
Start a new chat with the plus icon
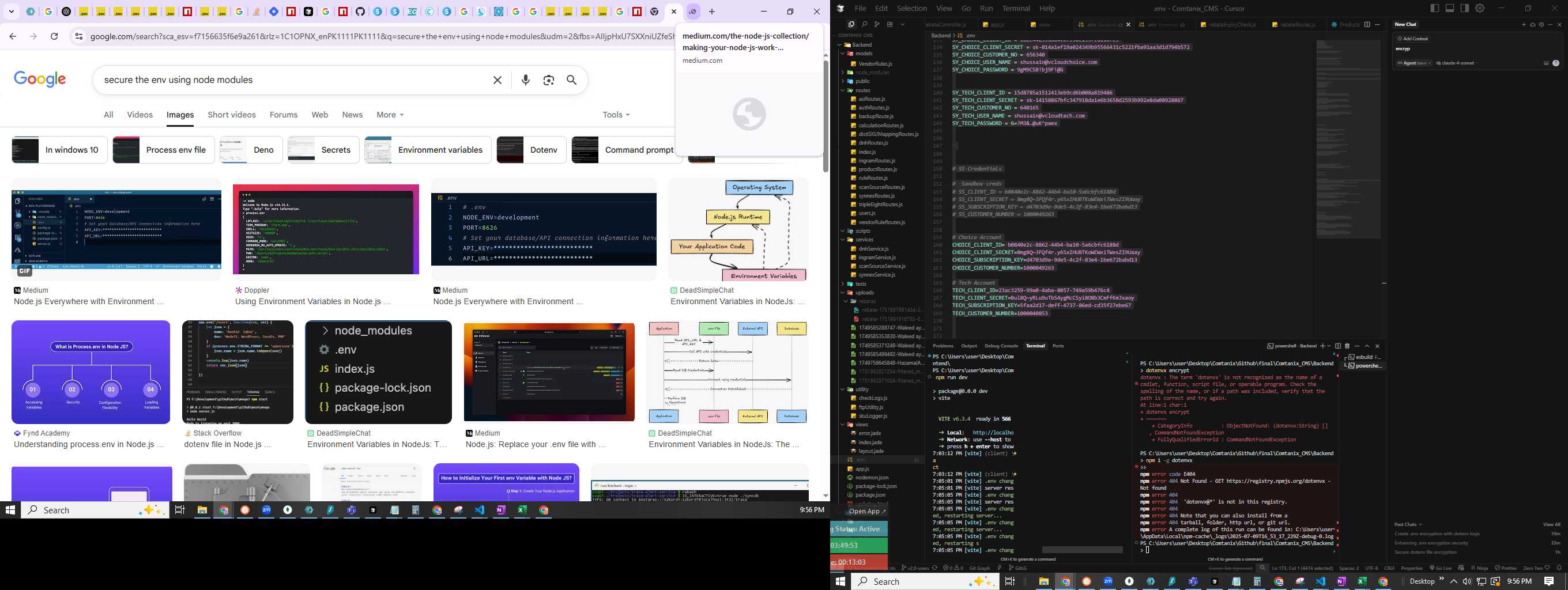pyautogui.click(x=1524, y=24)
